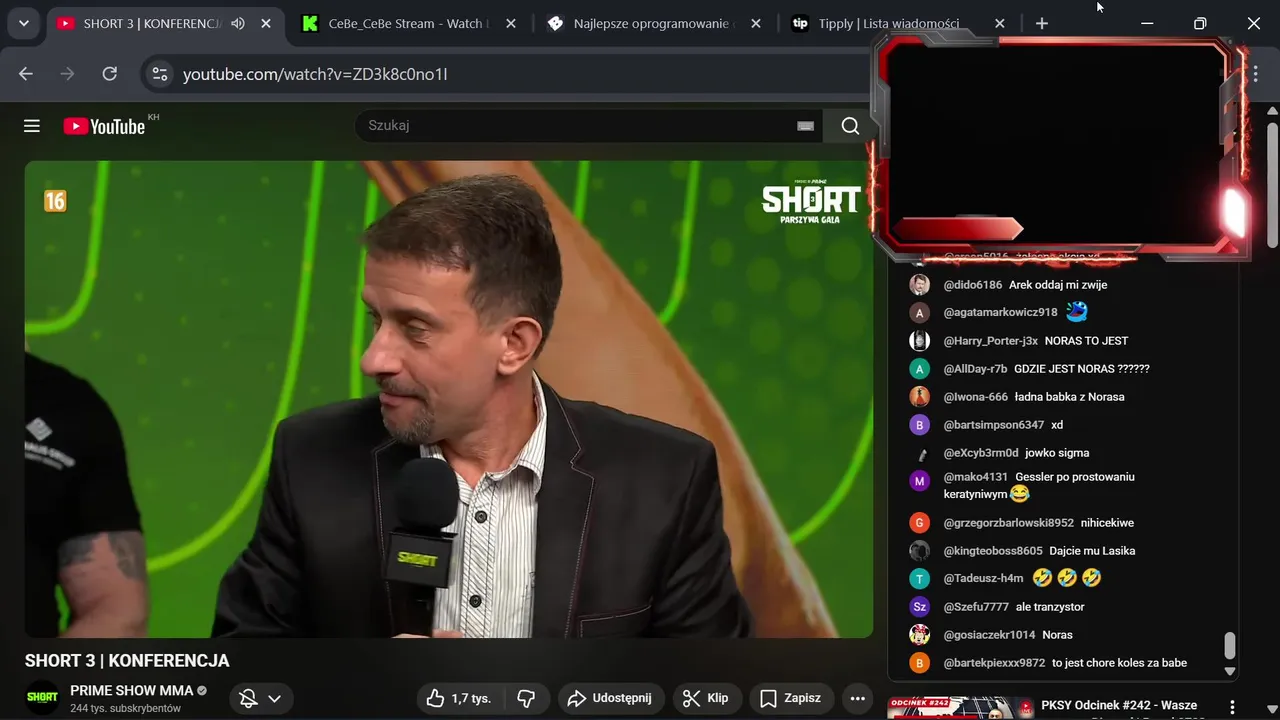1280x720 pixels.
Task: Close the Najlepsze oprogramowanie tab
Action: point(755,23)
